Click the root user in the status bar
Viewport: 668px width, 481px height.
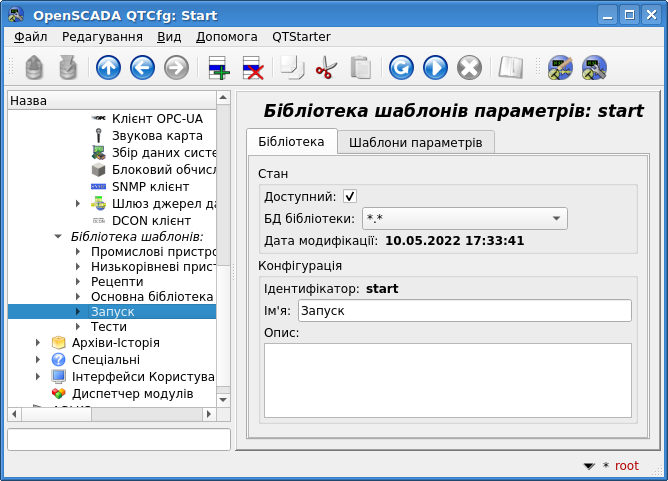(x=627, y=466)
